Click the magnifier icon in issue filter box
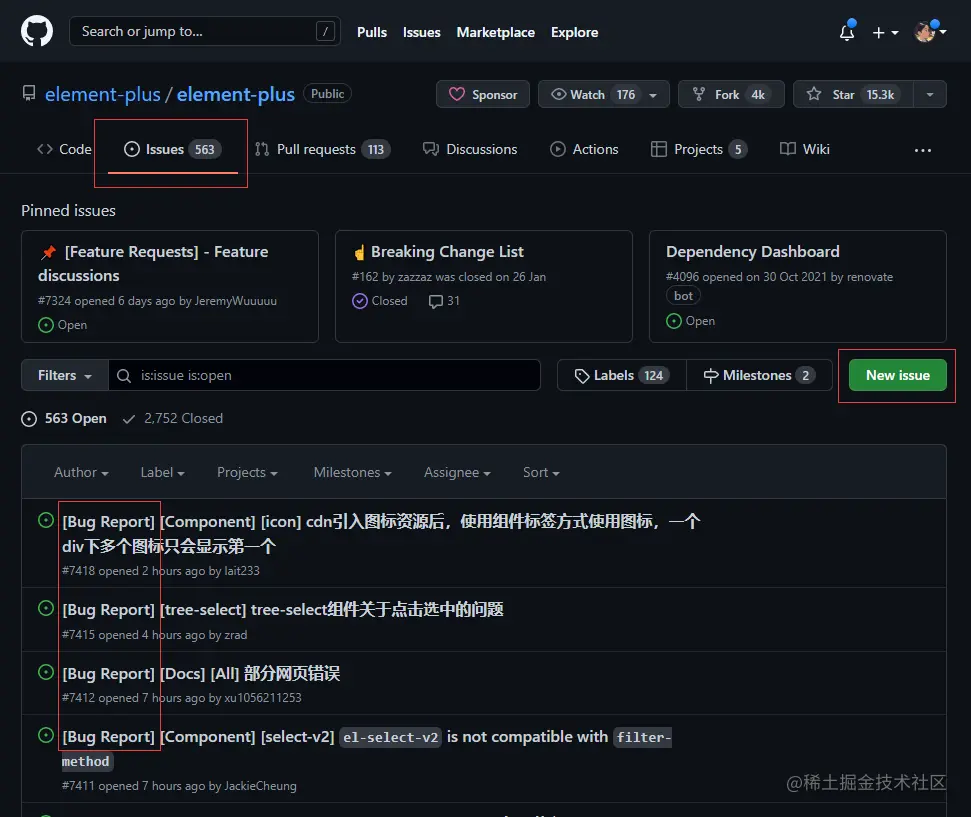971x817 pixels. [x=124, y=376]
